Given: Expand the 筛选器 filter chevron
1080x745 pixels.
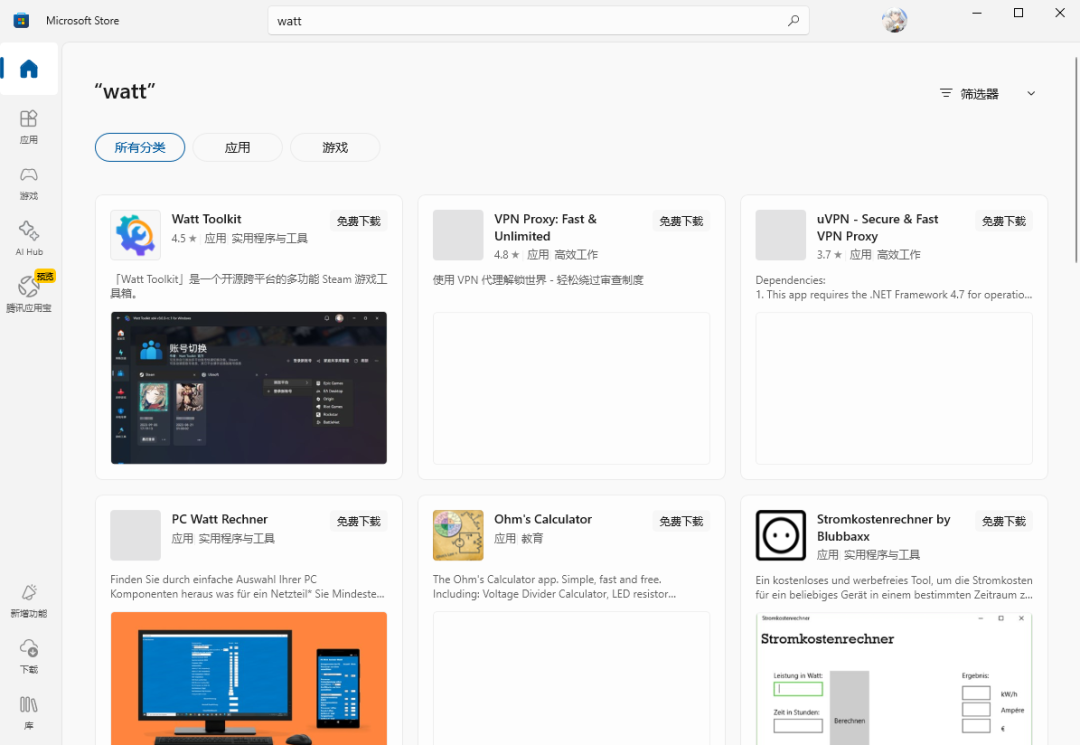Looking at the screenshot, I should [1031, 94].
